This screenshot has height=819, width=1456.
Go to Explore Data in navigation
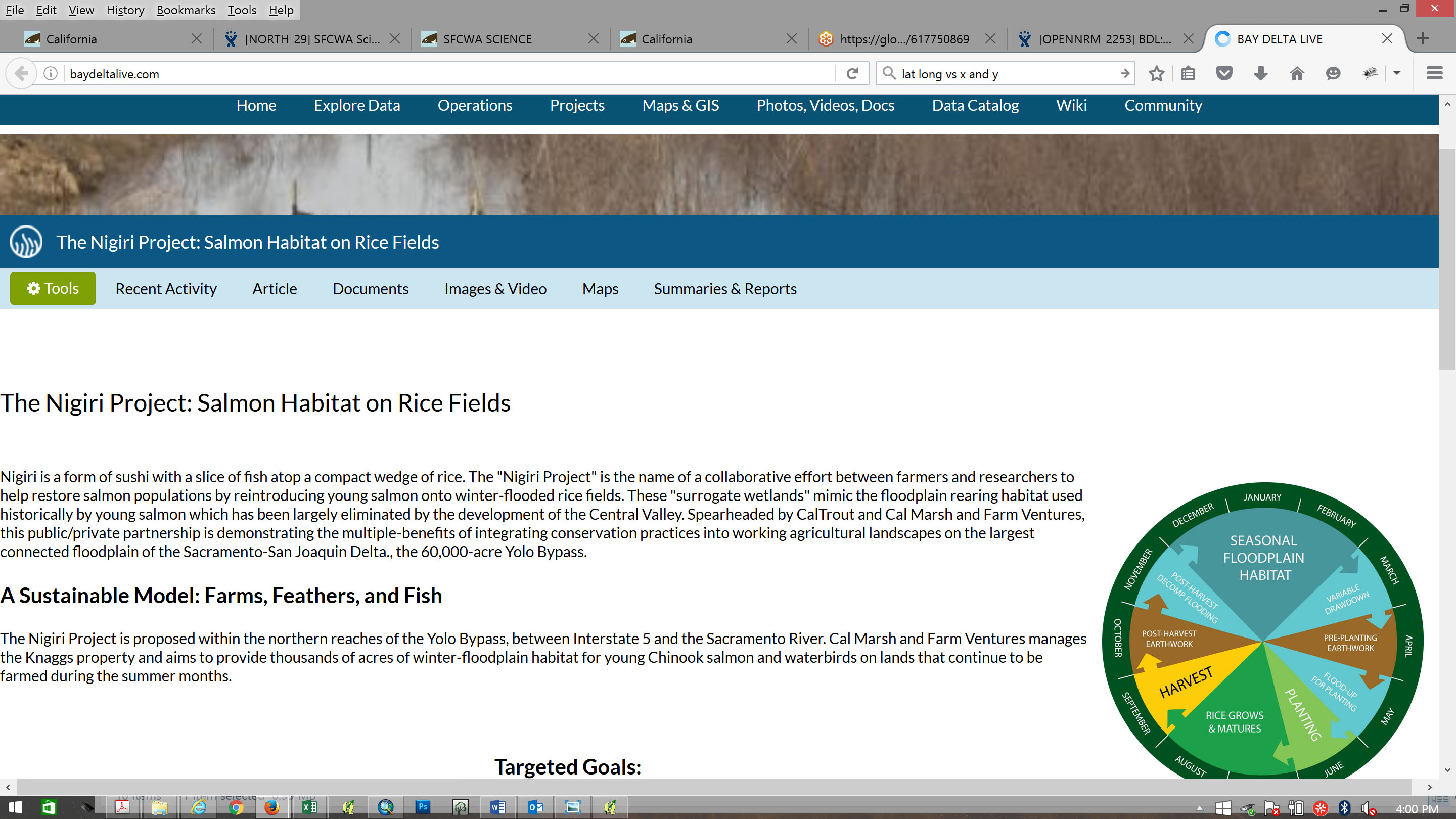coord(356,105)
